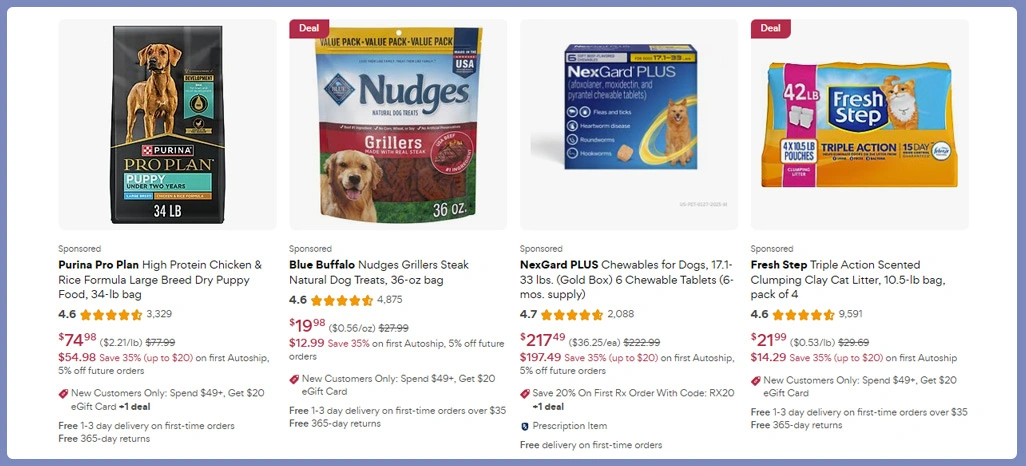Open the Nudges Grillers dog treats image

pyautogui.click(x=398, y=124)
